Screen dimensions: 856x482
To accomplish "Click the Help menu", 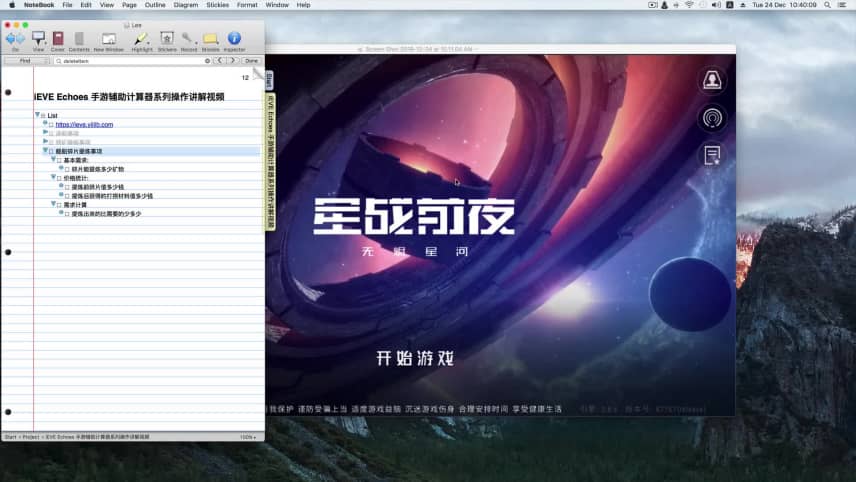I will coord(304,5).
